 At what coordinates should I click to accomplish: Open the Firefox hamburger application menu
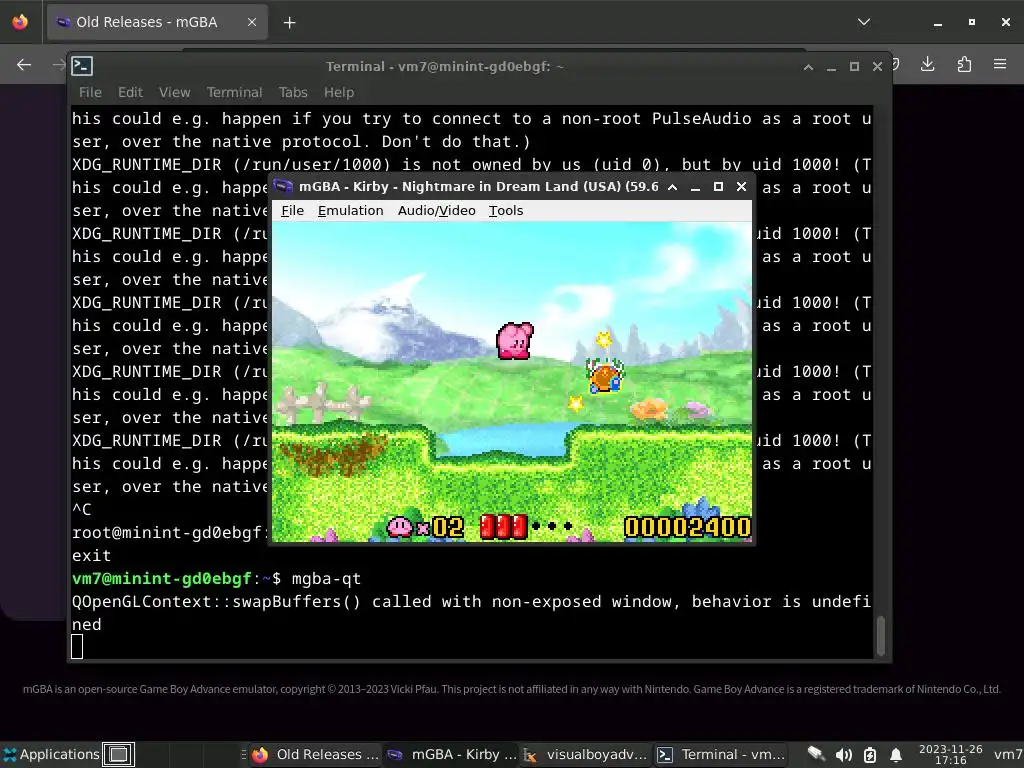click(1000, 64)
